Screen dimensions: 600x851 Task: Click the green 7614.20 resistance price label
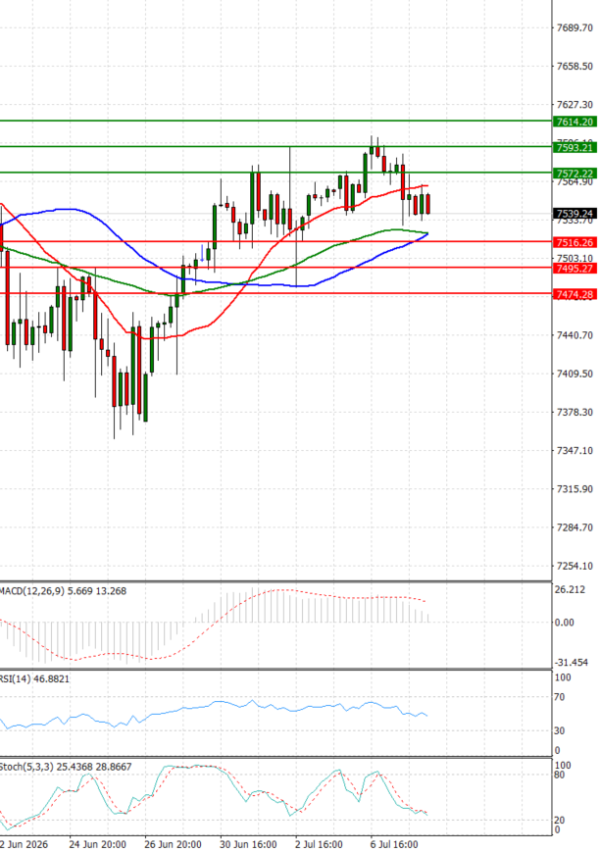(x=575, y=122)
